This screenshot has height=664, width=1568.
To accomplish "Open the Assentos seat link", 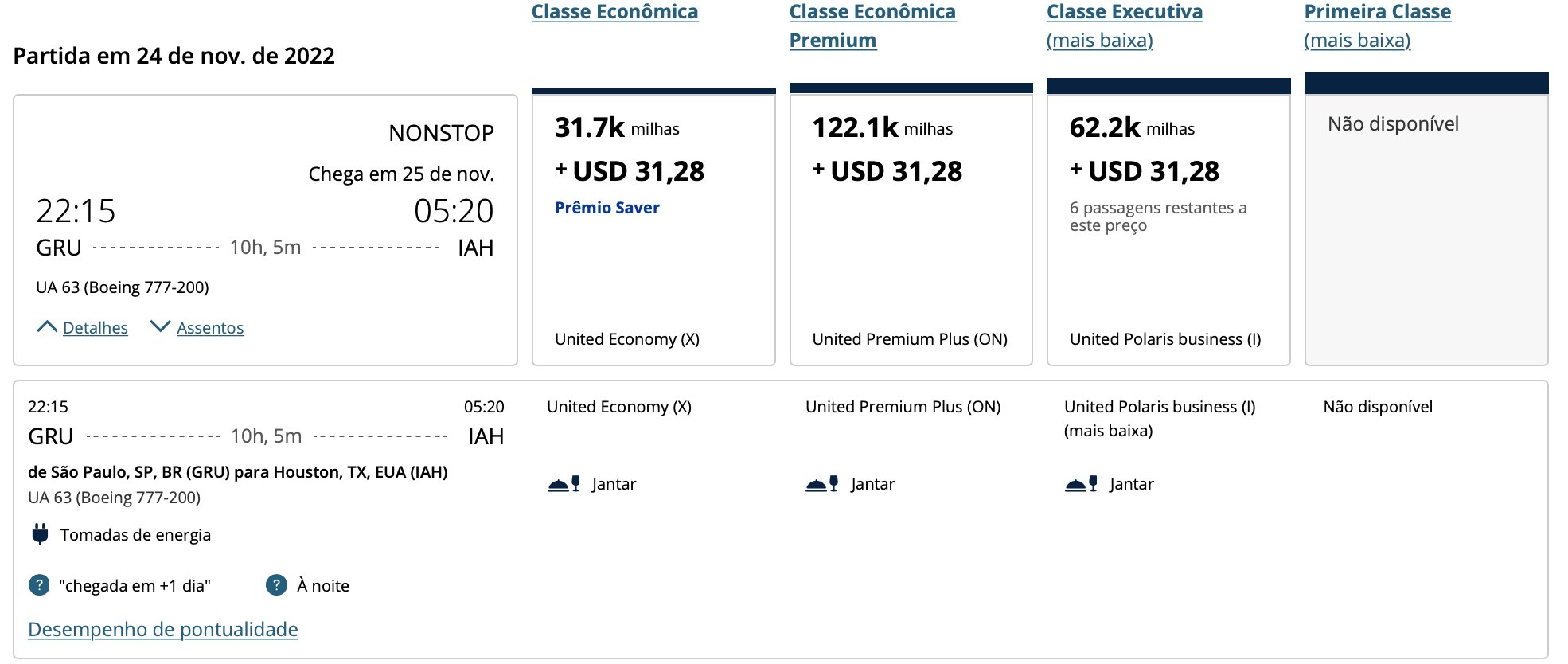I will (x=210, y=328).
